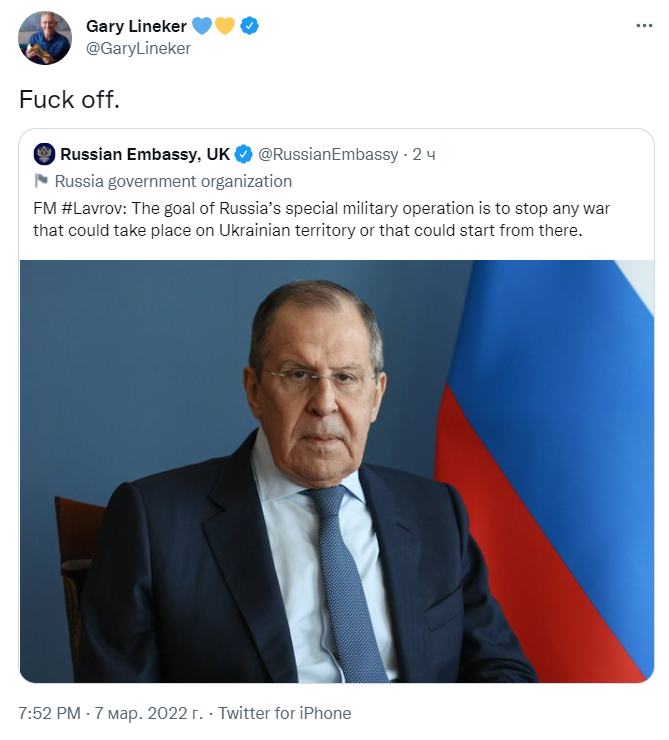Click the "Russia government organization" label
Viewport: 669px width, 740px height.
[173, 181]
